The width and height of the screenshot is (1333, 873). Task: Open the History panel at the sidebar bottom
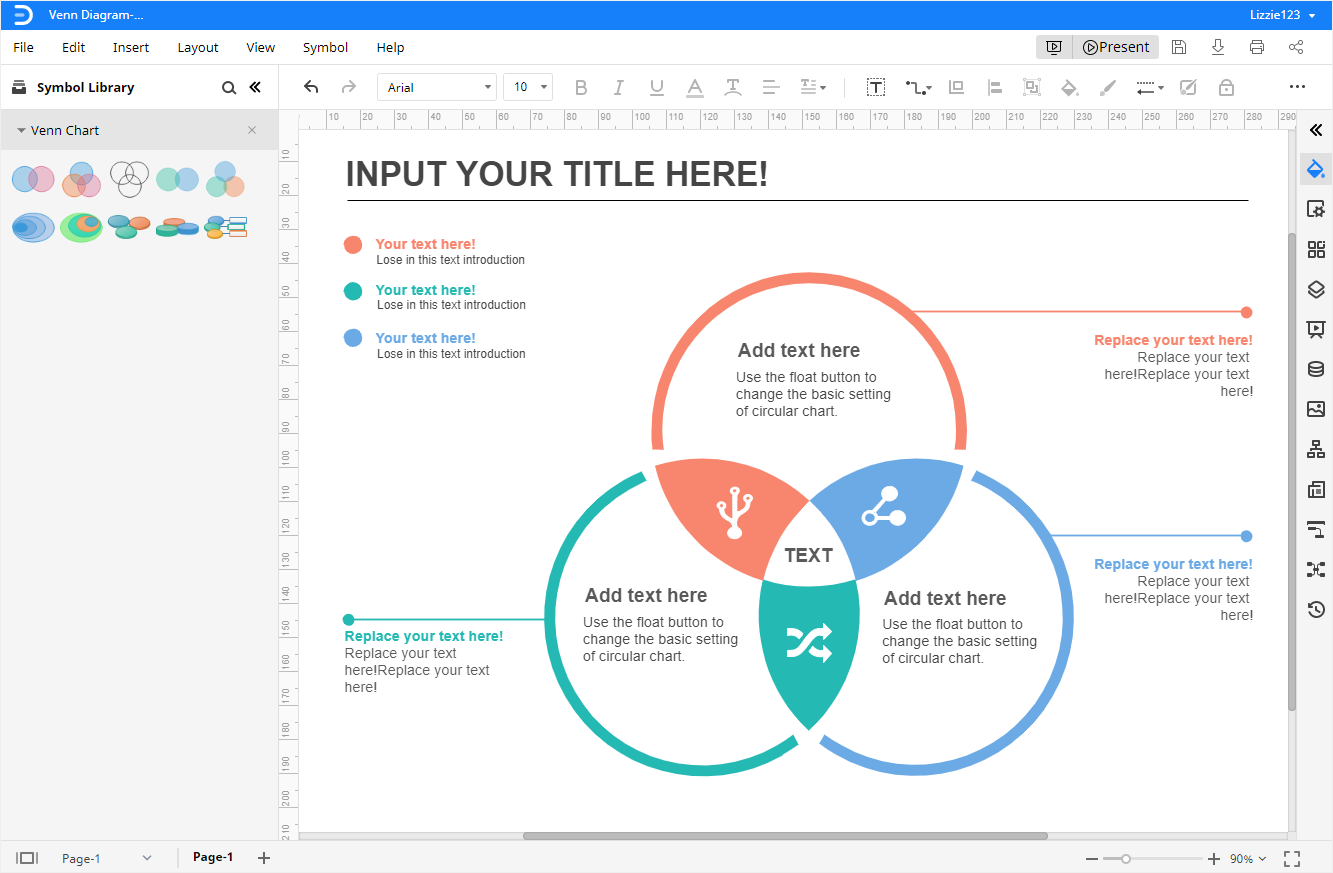point(1316,609)
